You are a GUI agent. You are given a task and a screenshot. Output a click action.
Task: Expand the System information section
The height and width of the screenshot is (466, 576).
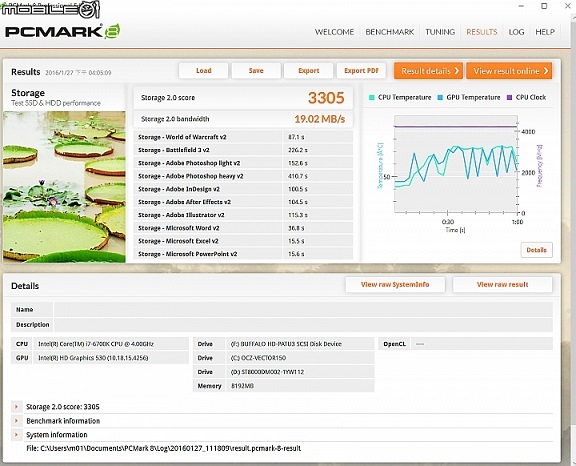click(16, 434)
